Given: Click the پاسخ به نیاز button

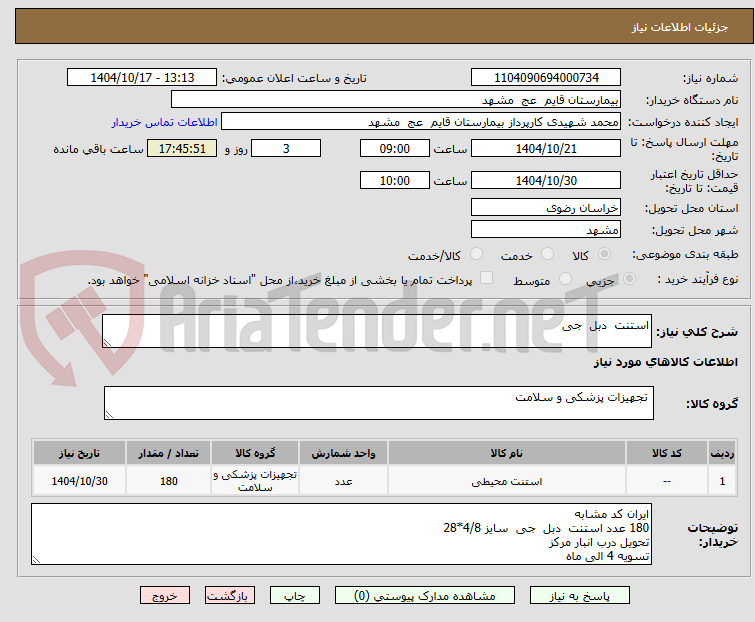Looking at the screenshot, I should [x=579, y=596].
